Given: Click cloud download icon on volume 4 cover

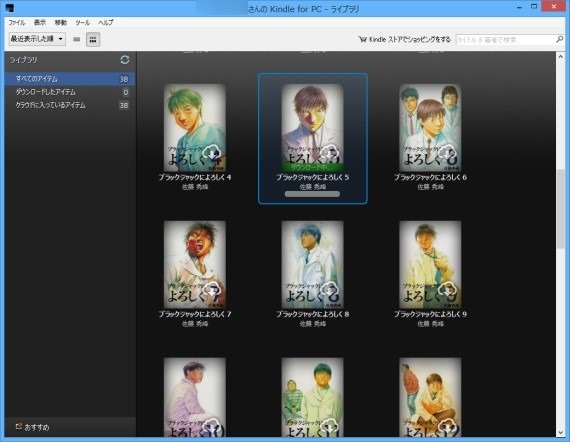Looking at the screenshot, I should pyautogui.click(x=212, y=153).
